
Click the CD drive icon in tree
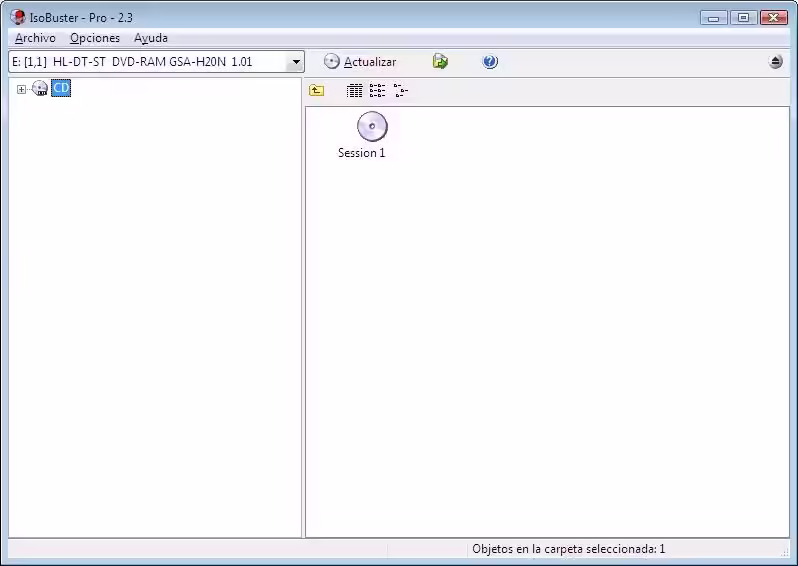pos(40,88)
